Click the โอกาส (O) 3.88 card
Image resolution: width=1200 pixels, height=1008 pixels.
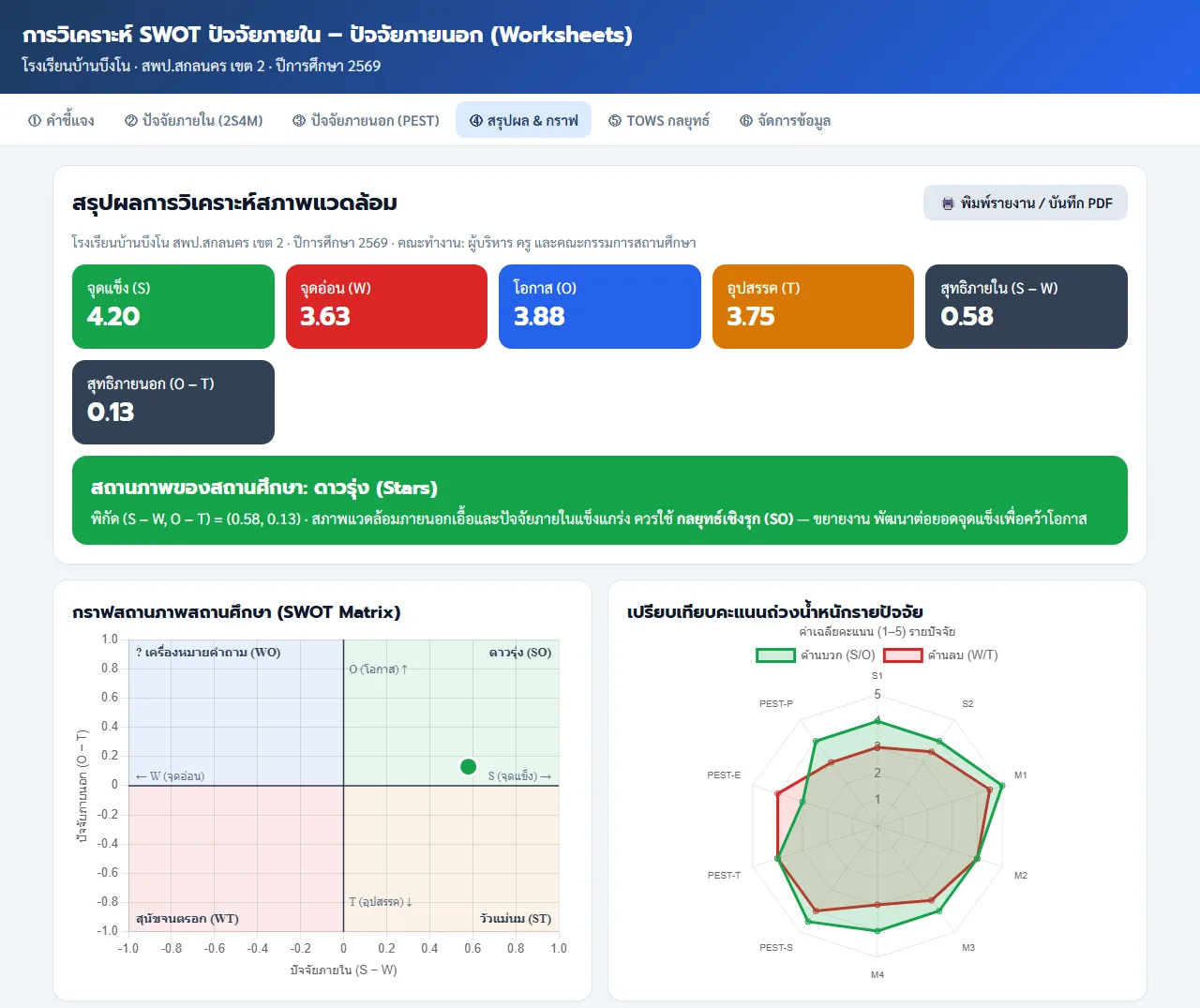[x=600, y=307]
